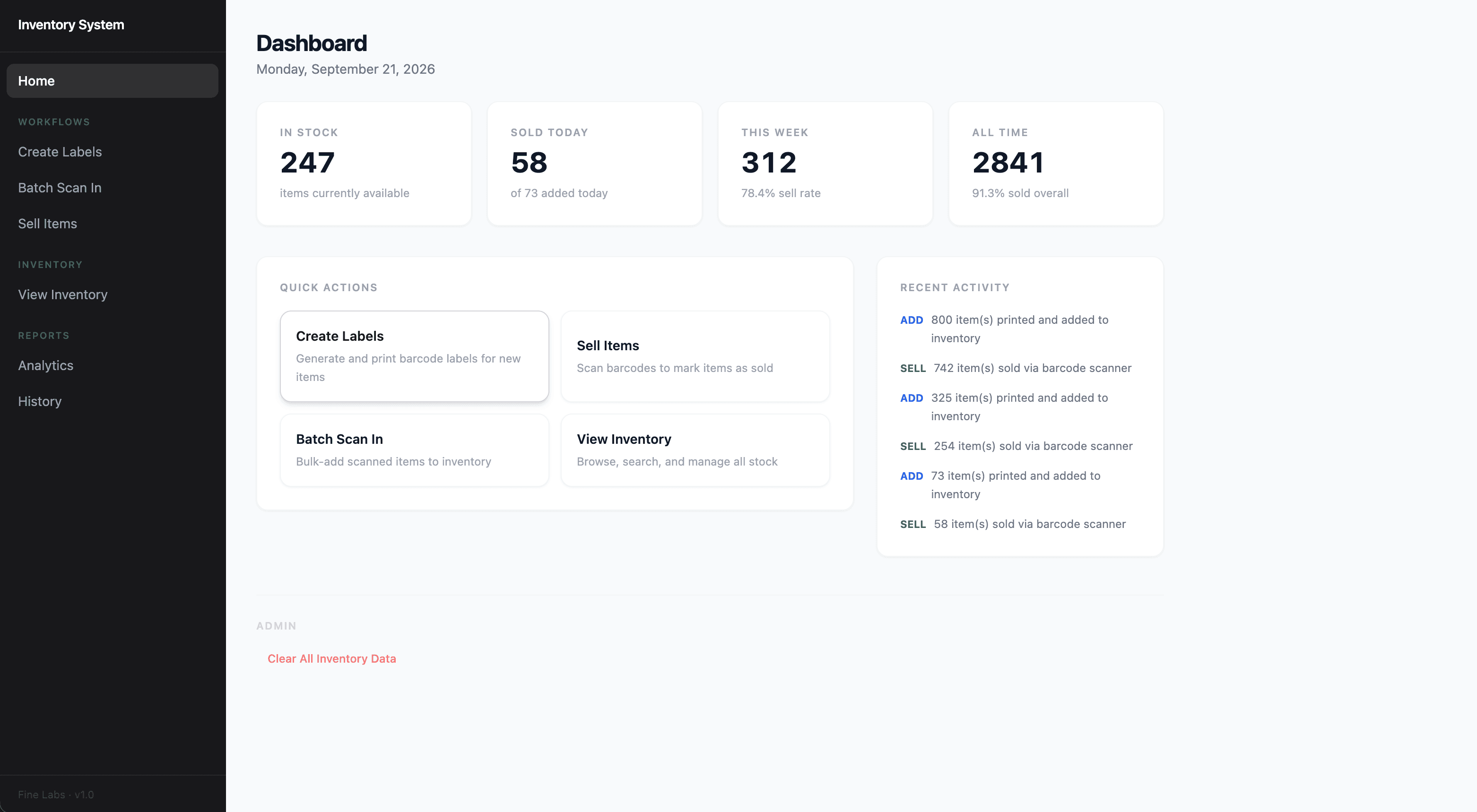This screenshot has height=812, width=1477.
Task: Click the Sold Today stat card
Action: tap(595, 164)
